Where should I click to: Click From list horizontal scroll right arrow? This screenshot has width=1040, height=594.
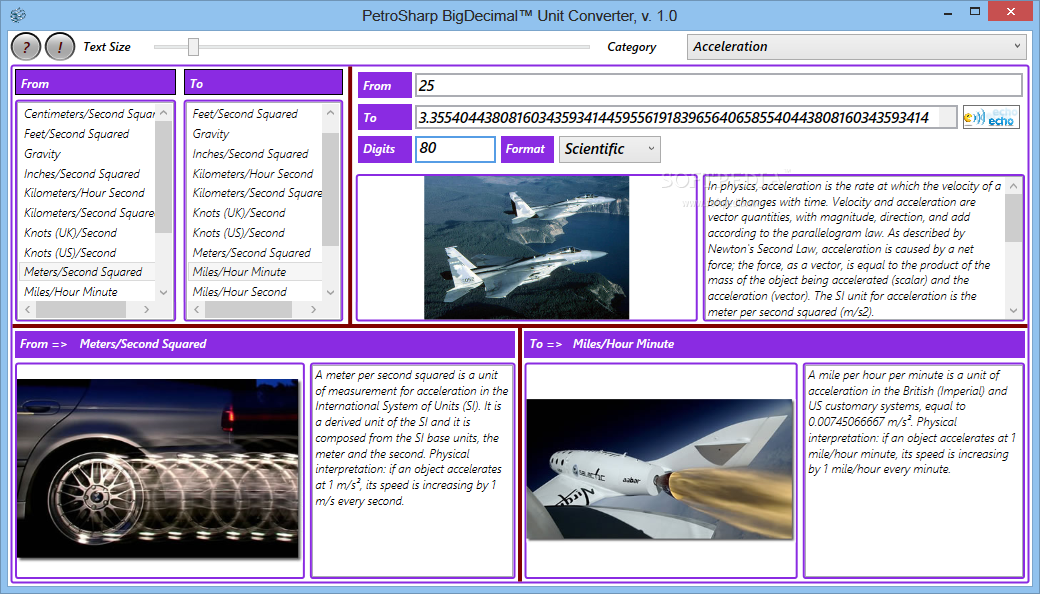147,310
